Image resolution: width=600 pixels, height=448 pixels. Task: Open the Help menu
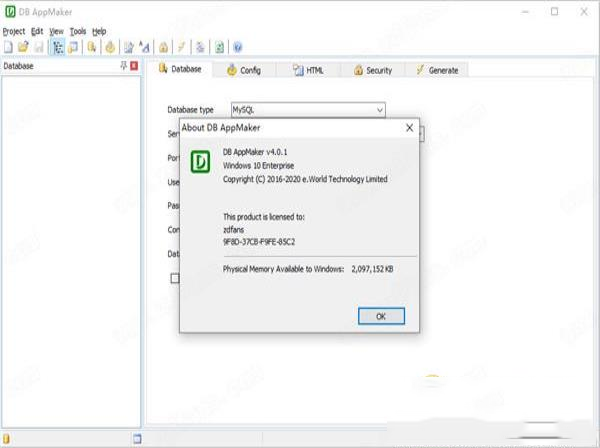[x=99, y=31]
